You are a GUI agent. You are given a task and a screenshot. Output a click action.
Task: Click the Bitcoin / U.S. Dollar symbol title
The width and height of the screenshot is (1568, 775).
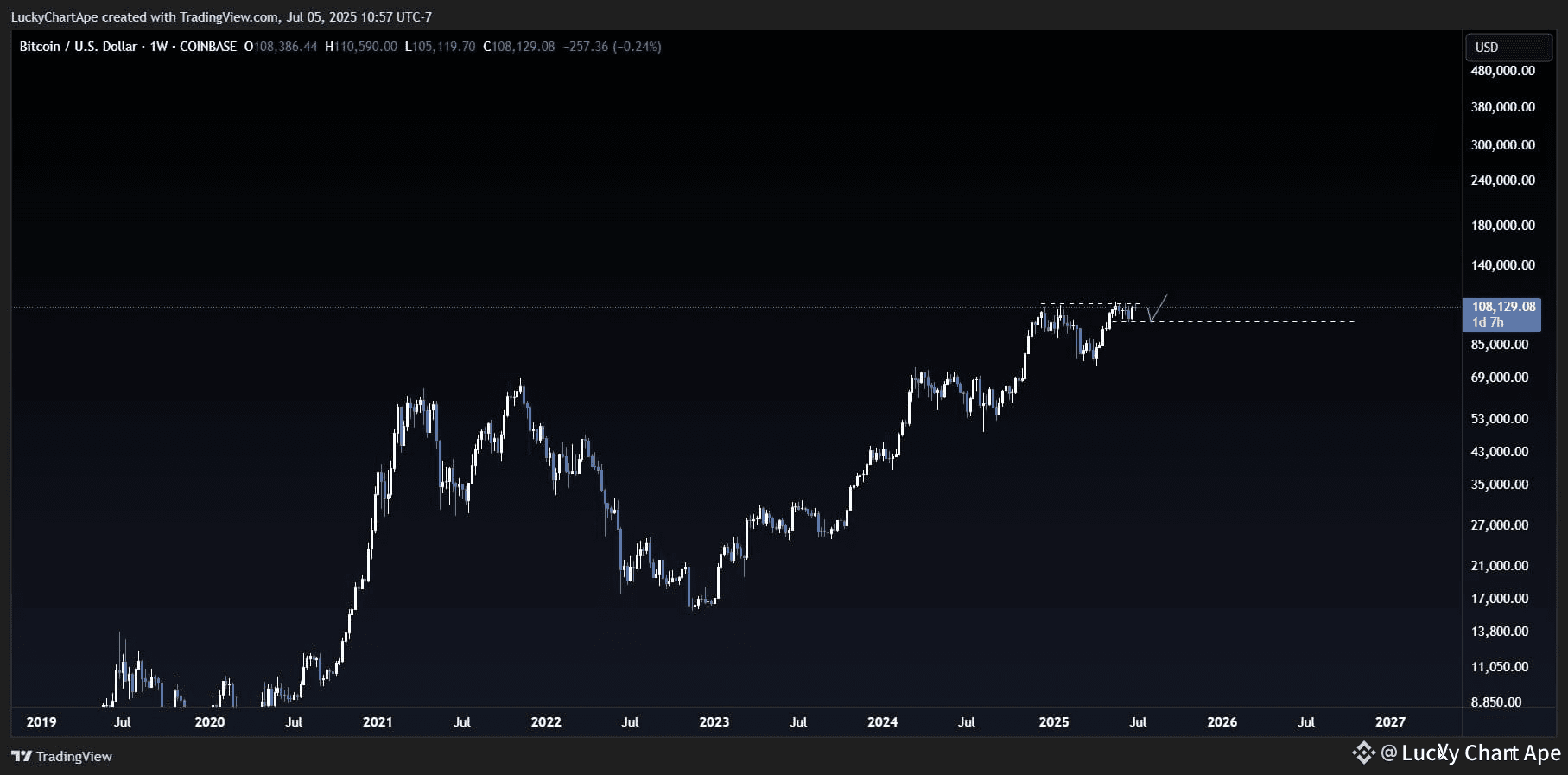point(78,47)
